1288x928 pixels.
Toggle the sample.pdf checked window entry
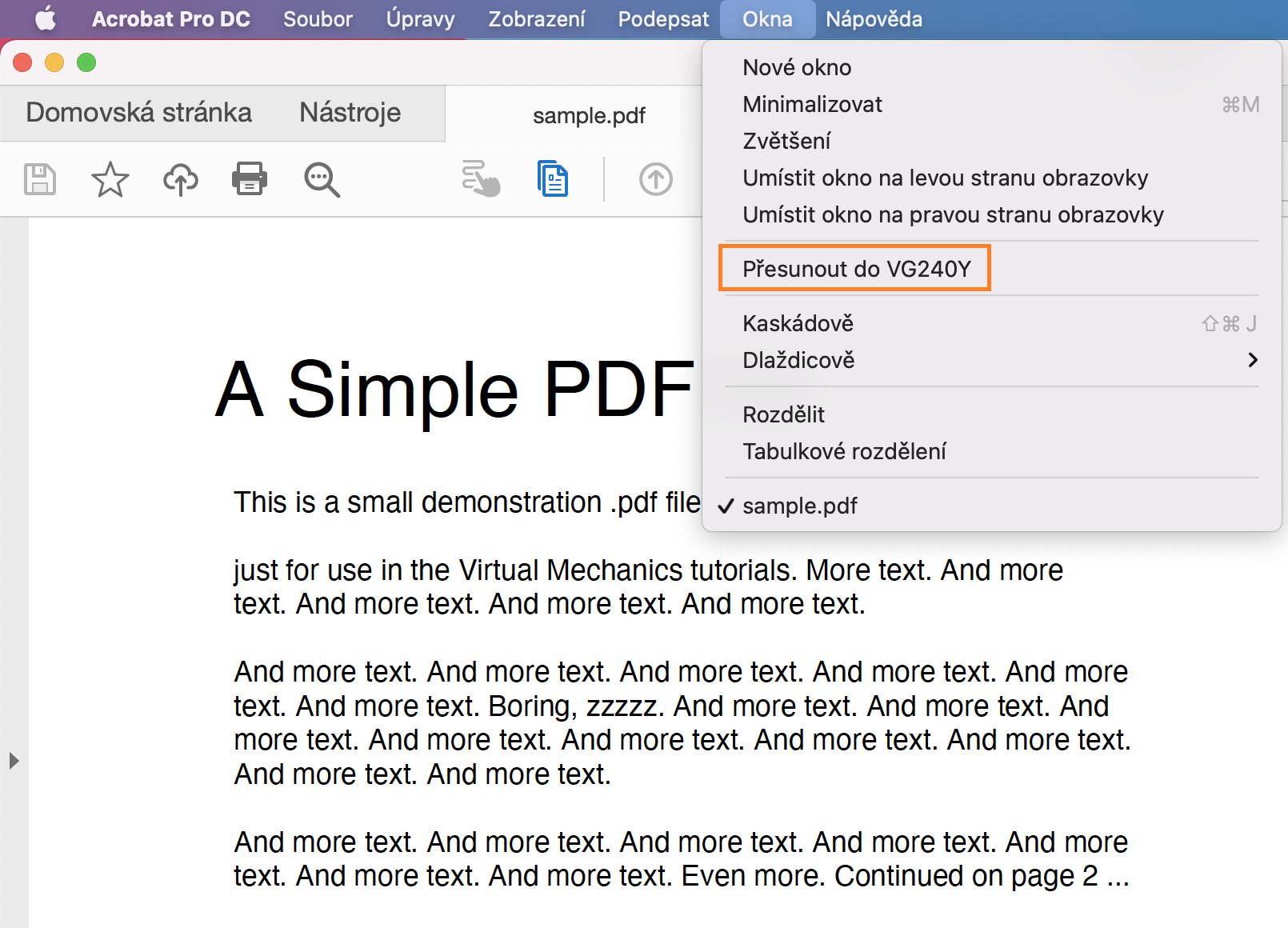click(x=992, y=506)
